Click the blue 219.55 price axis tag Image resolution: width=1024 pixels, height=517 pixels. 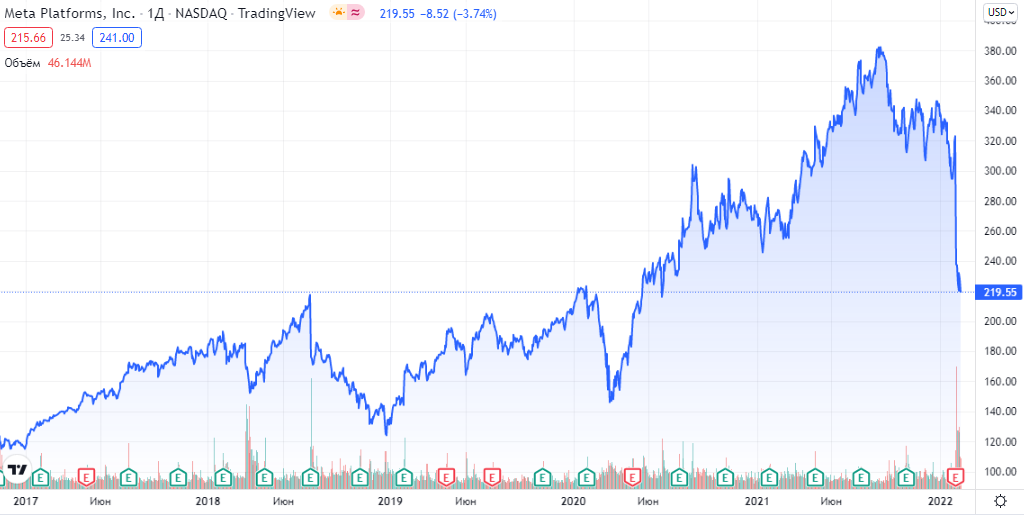(997, 292)
